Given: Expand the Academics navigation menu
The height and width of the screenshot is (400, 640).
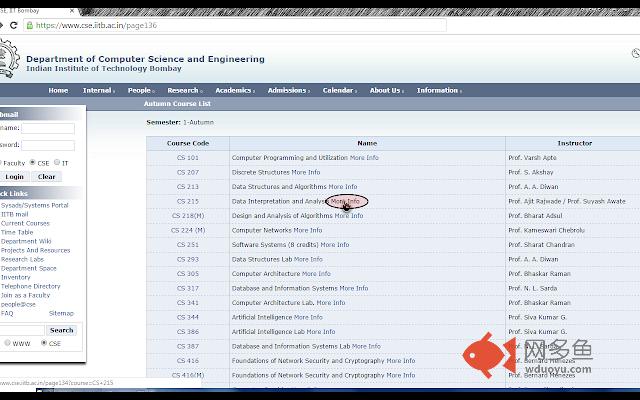Looking at the screenshot, I should (235, 90).
